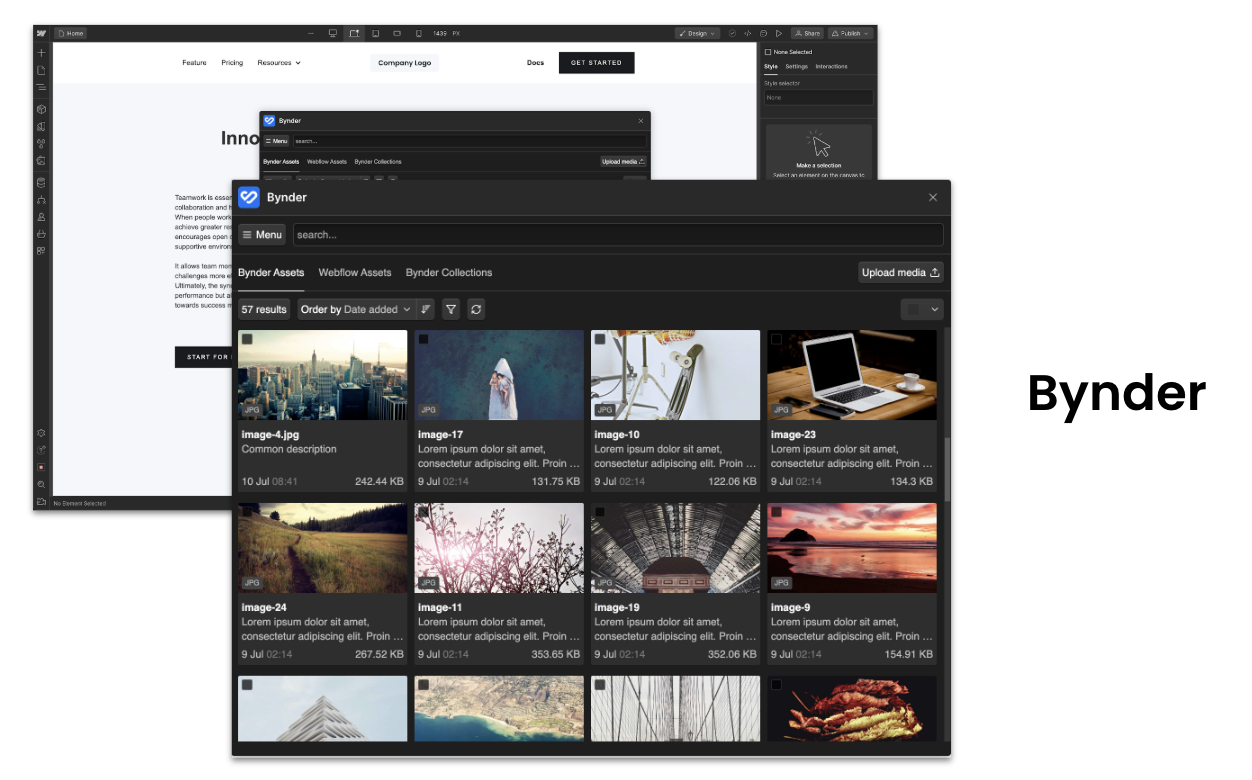Open the Assets image icon in Webflow sidebar
Image resolution: width=1252 pixels, height=780 pixels.
pos(41,161)
